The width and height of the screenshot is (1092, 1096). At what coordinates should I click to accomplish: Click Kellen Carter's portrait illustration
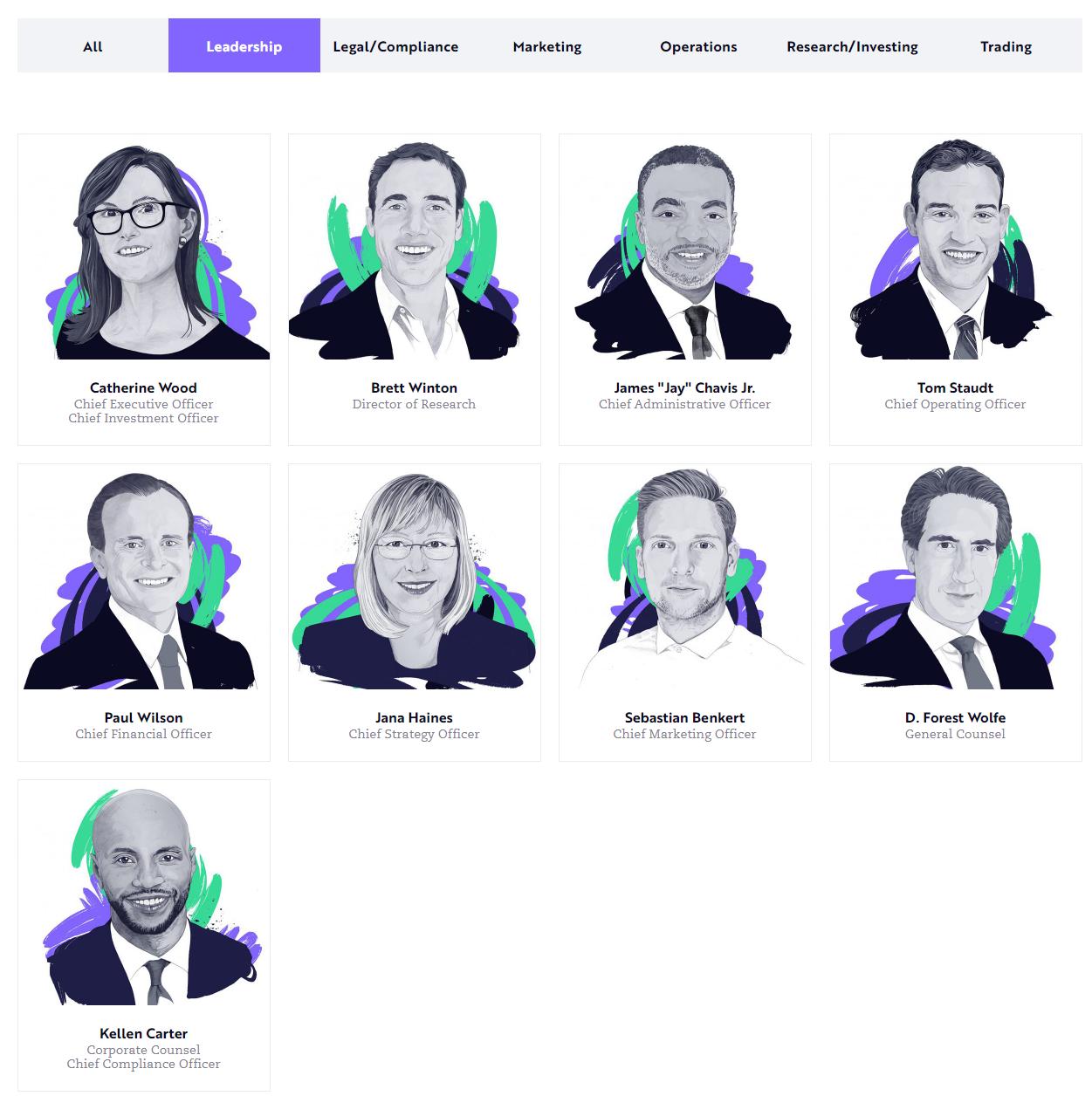coord(144,894)
